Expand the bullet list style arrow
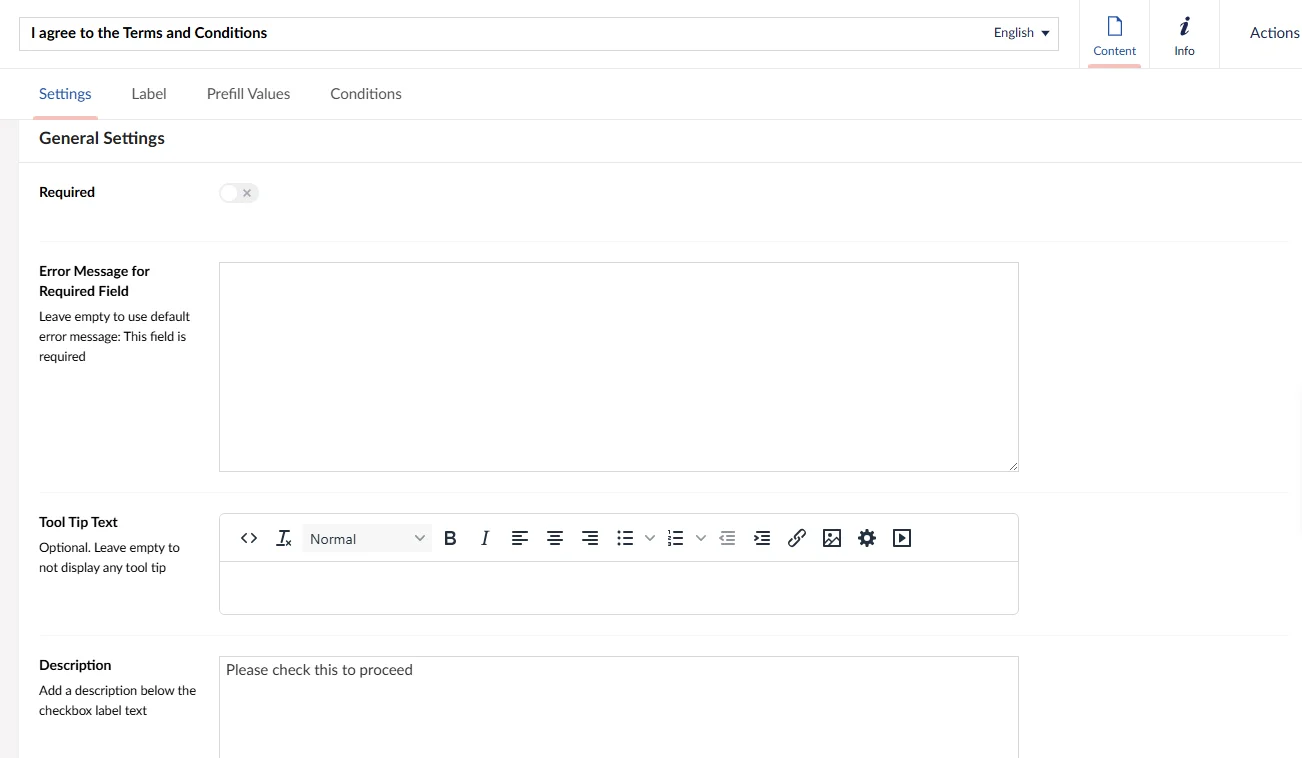Image resolution: width=1302 pixels, height=758 pixels. tap(650, 538)
